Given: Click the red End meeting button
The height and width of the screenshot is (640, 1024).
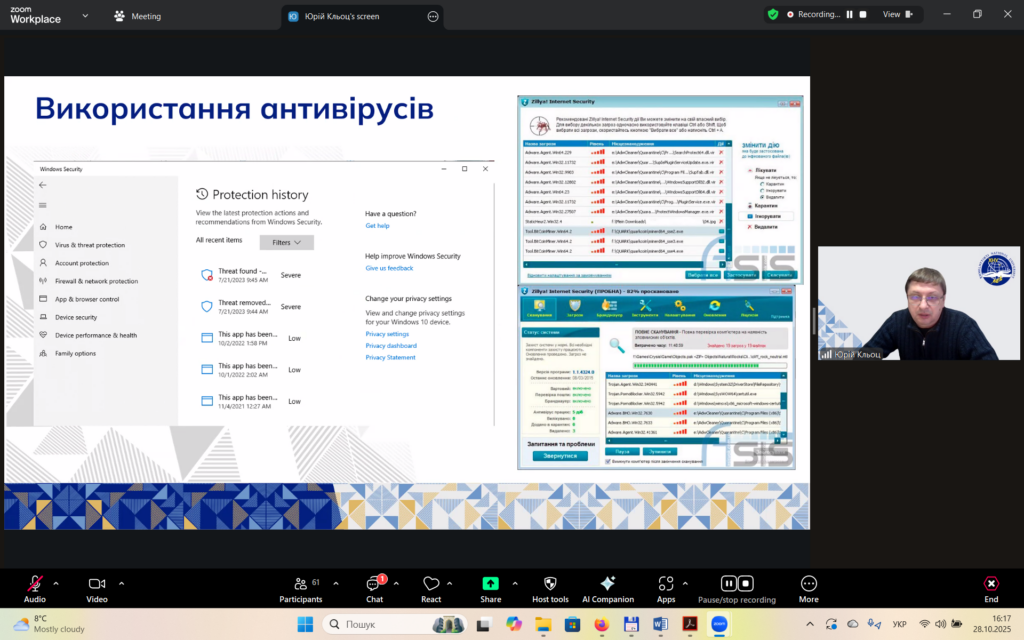Looking at the screenshot, I should pos(991,584).
